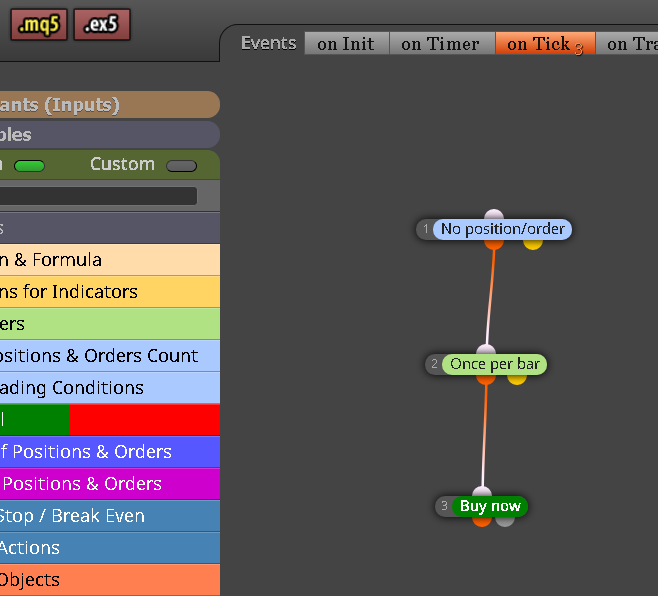Toggle the green enabled block-list switch
This screenshot has height=596, width=658.
(29, 166)
